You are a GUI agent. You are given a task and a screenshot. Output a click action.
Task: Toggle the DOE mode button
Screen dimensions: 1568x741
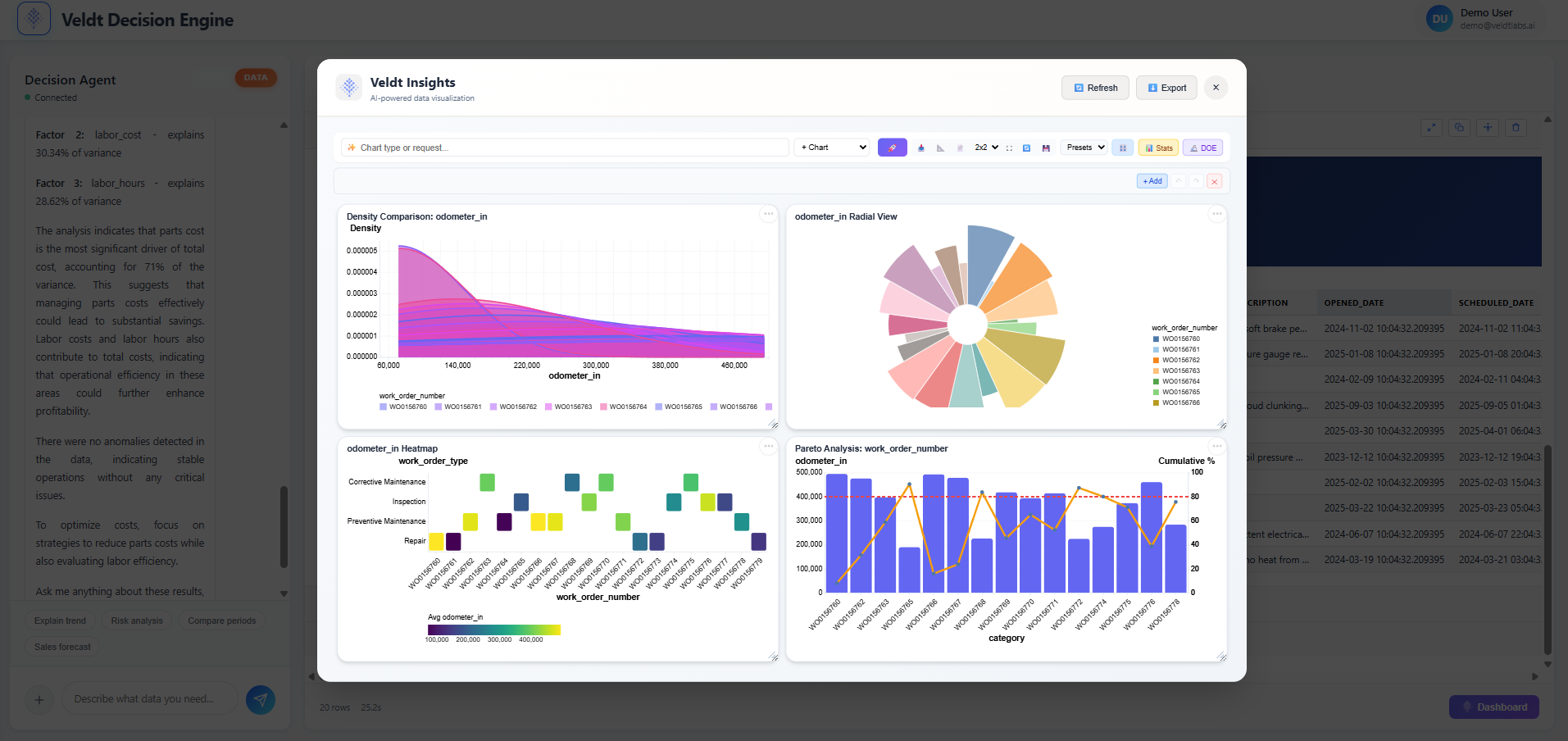point(1202,148)
